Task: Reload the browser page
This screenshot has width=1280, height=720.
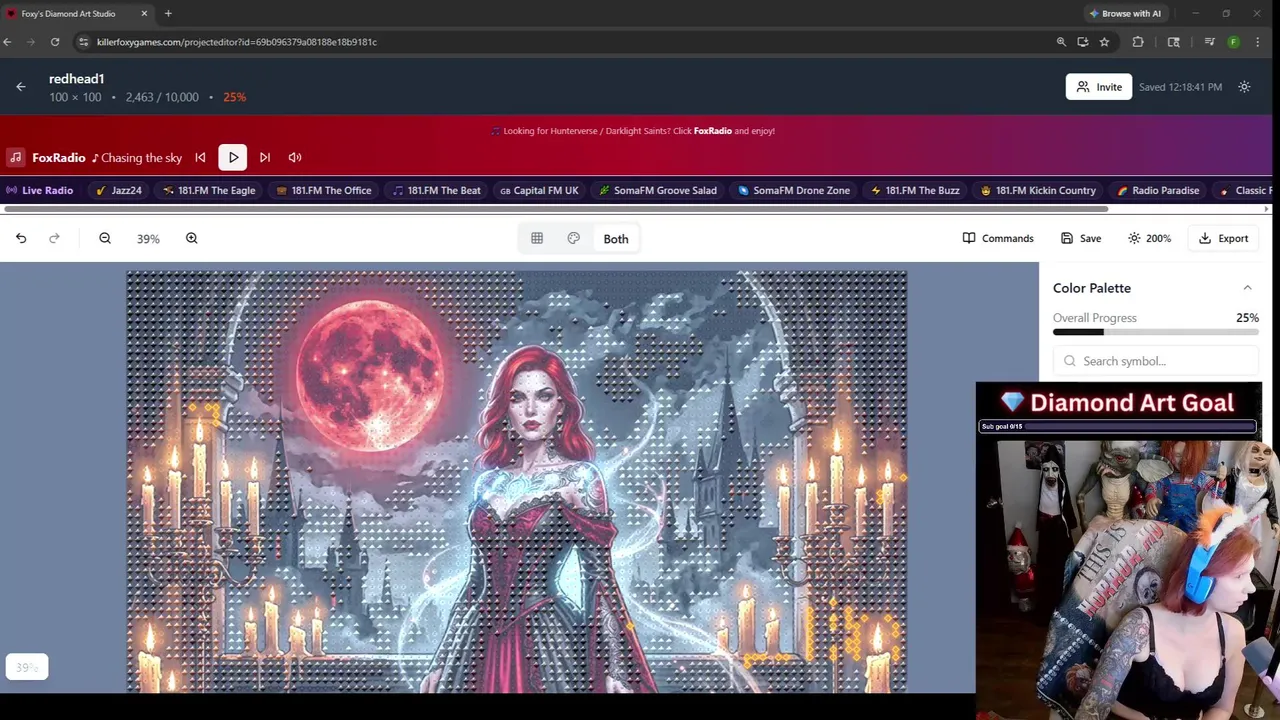Action: pos(55,42)
